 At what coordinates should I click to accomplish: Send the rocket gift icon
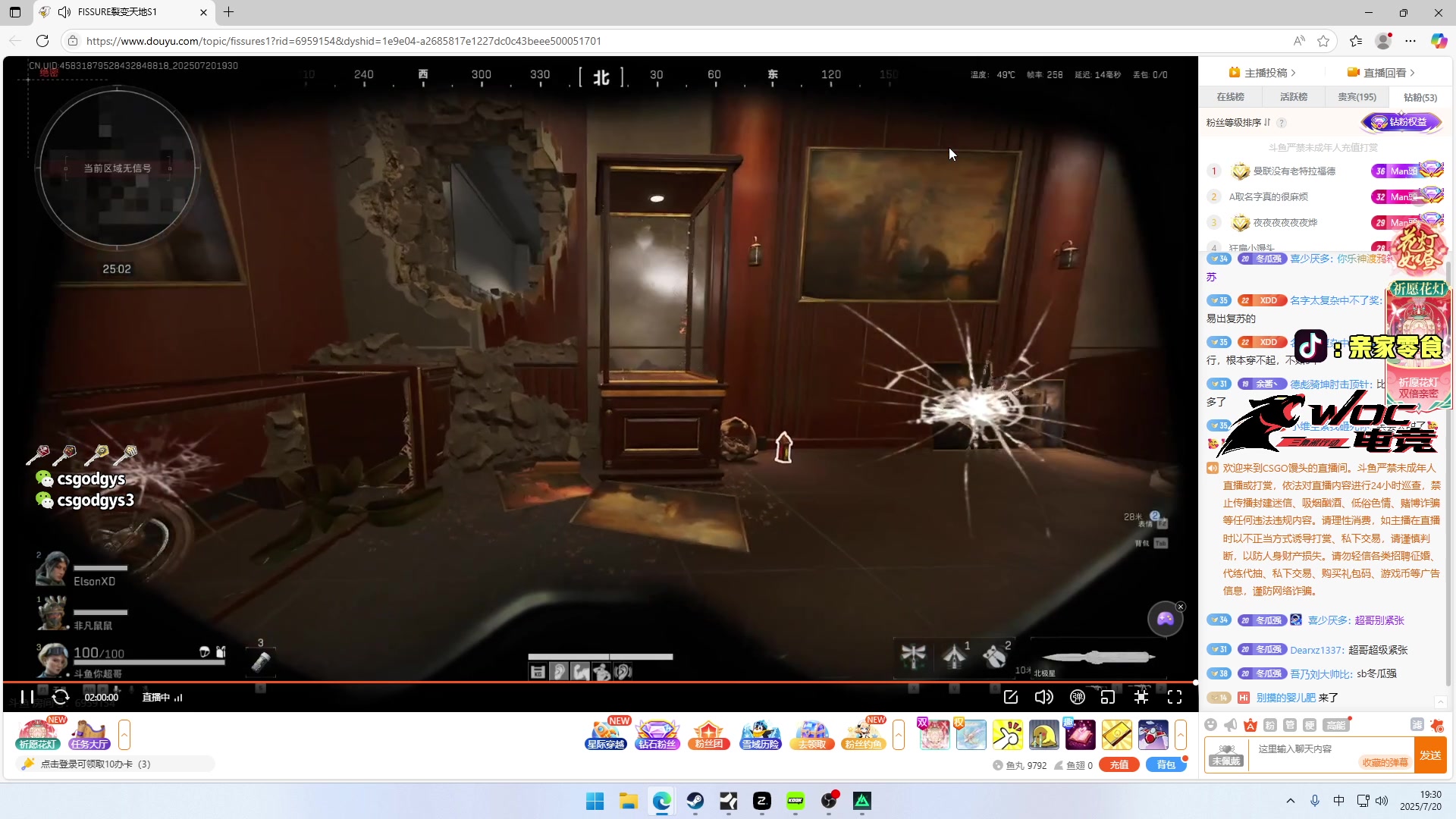1153,734
